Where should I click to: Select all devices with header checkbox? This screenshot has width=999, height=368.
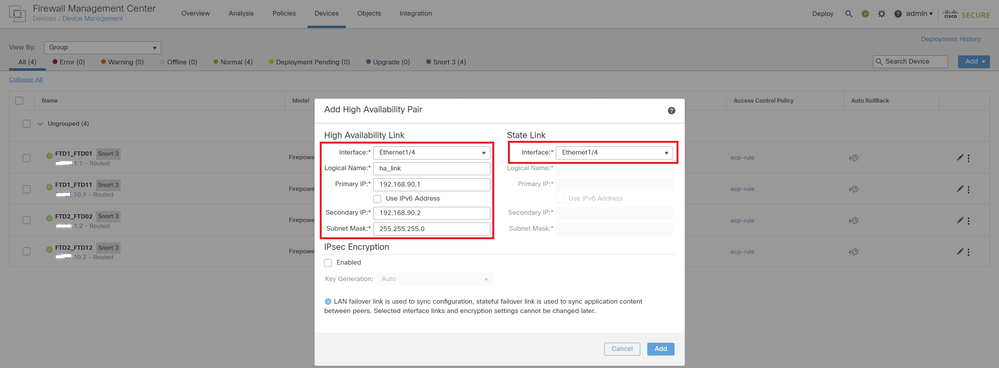pos(19,101)
